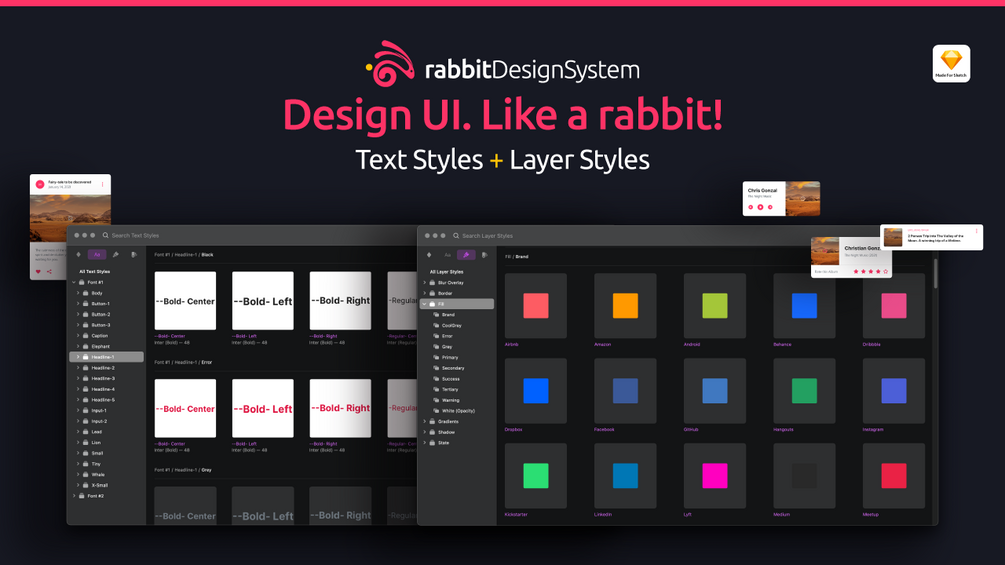Pick the Hangouts green fill swatch
Screen dimensions: 1005x565
pyautogui.click(x=804, y=391)
